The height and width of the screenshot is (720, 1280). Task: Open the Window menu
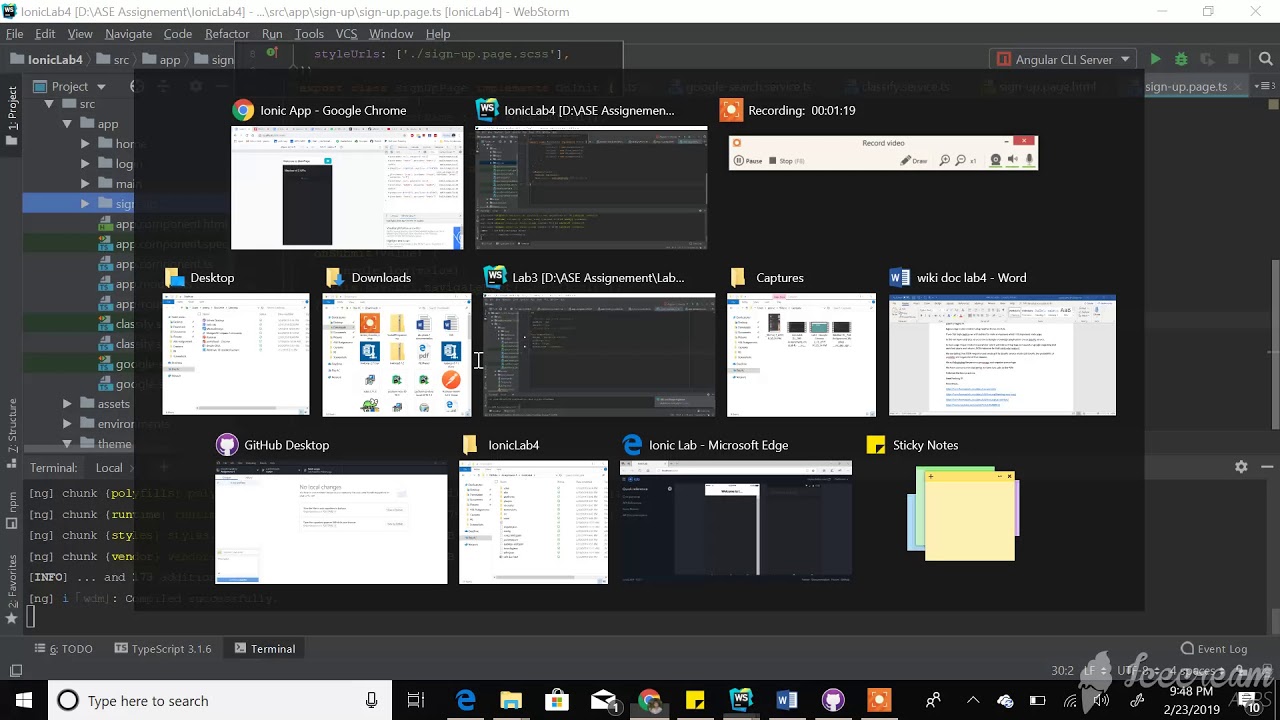(x=391, y=34)
